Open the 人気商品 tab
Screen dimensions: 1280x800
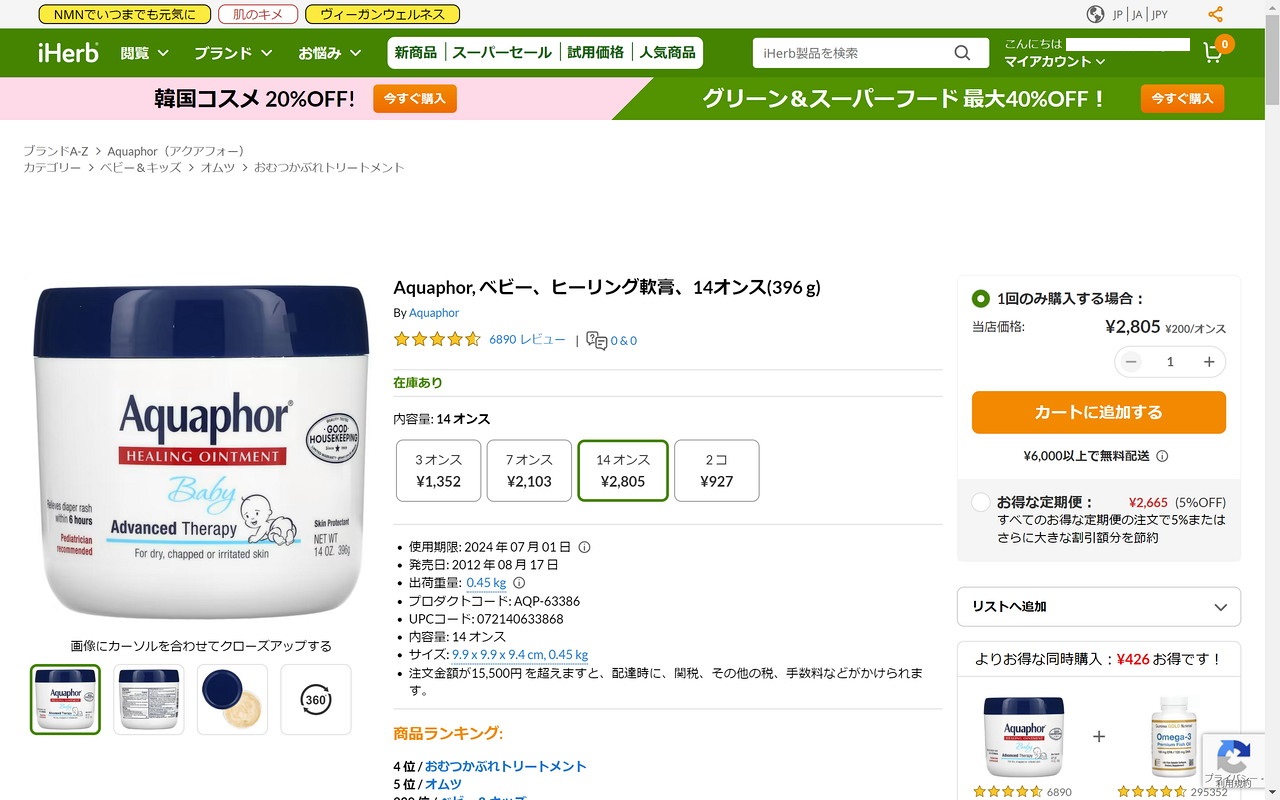click(x=668, y=53)
